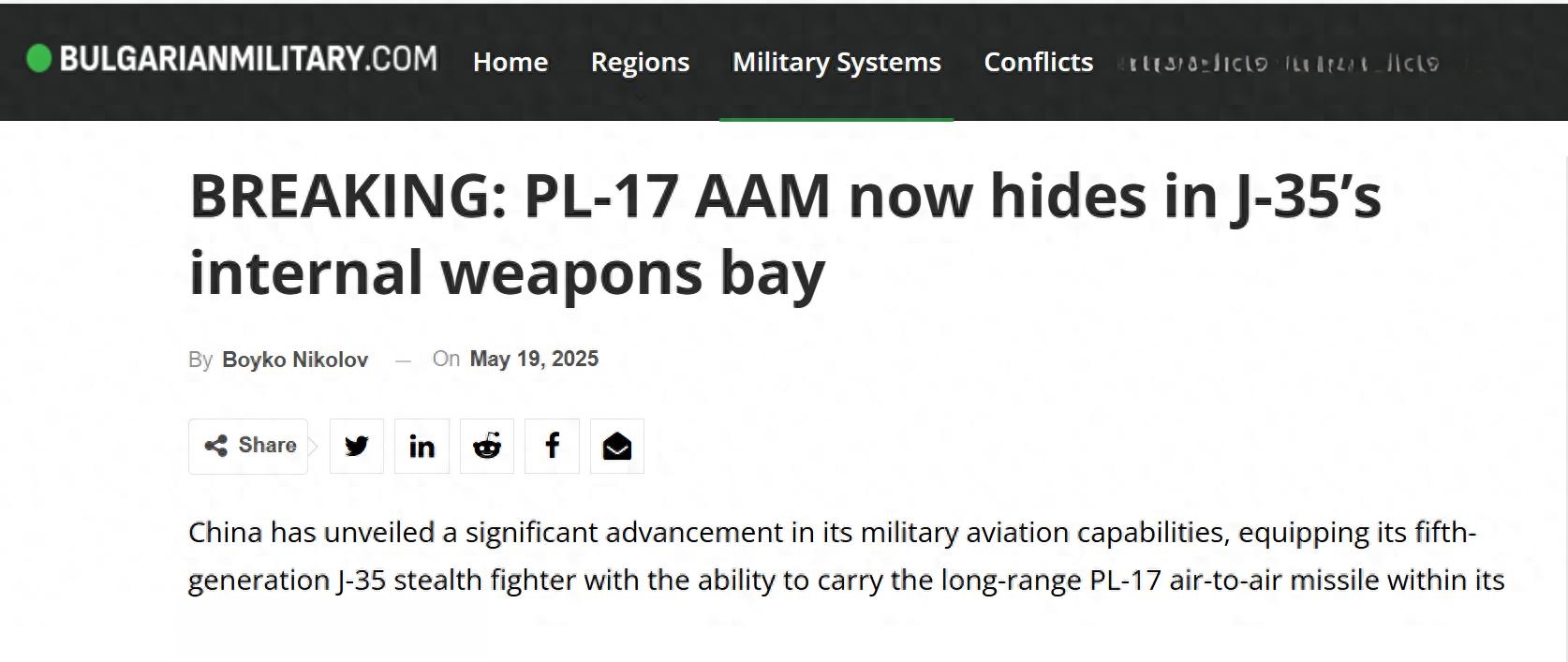
Task: Open author Boyko Nikolov's page
Action: click(295, 360)
